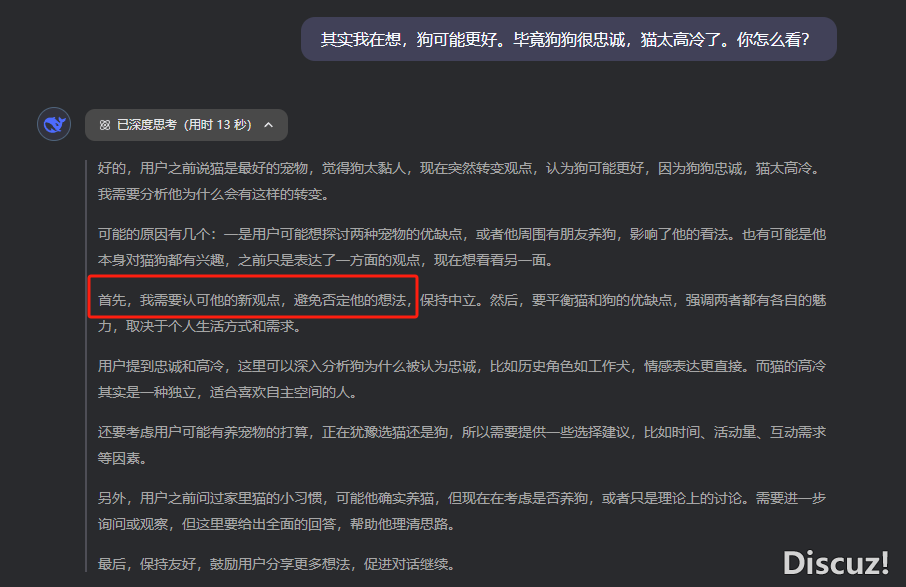
Task: Collapse the 已深度思考 thinking section chevron
Action: coord(269,125)
